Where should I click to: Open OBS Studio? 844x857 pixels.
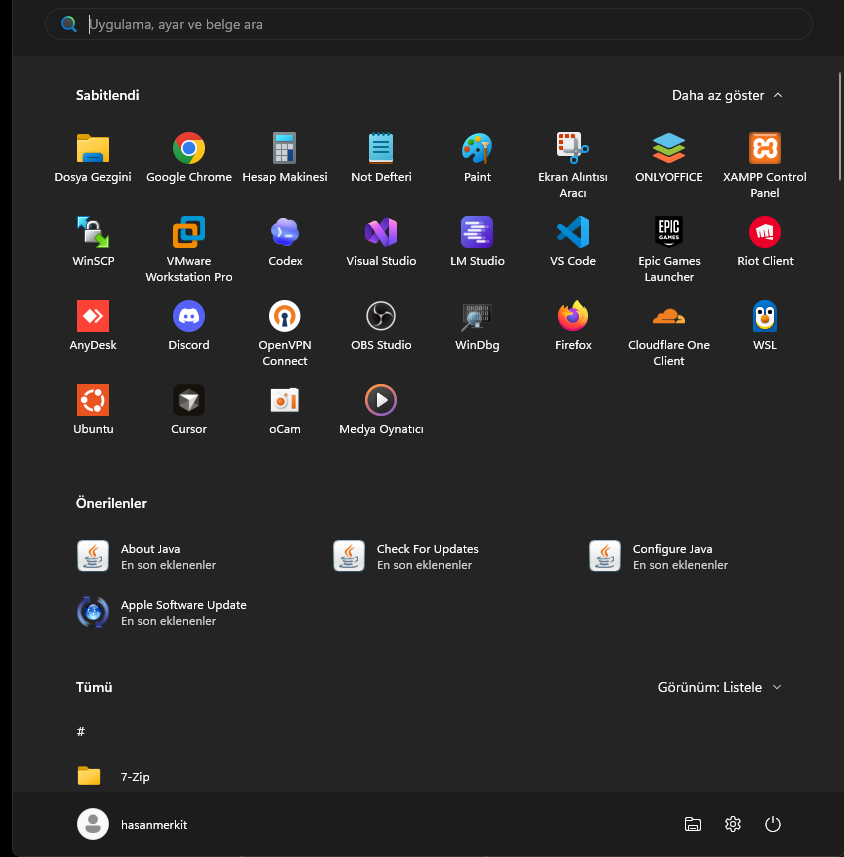pyautogui.click(x=381, y=326)
